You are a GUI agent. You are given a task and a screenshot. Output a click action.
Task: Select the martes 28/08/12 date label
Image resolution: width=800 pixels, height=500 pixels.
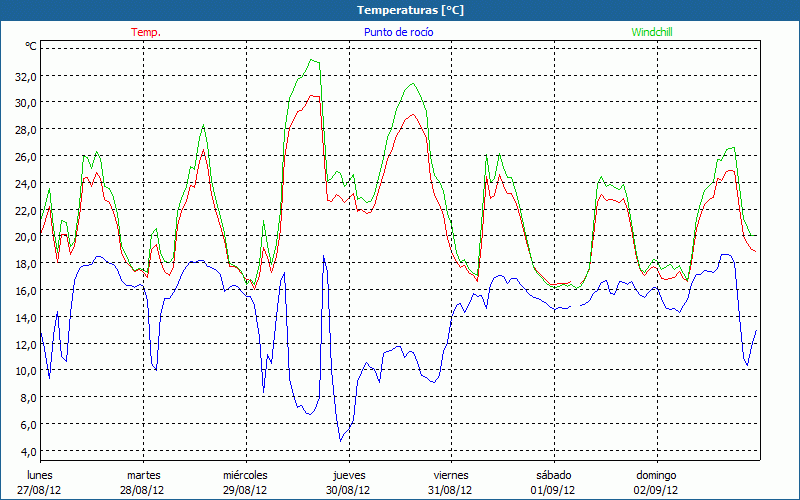[143, 482]
